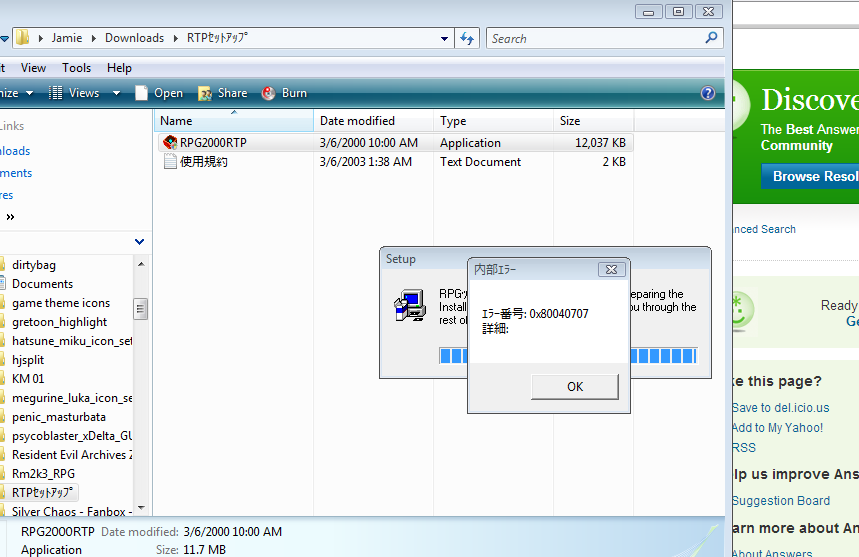Close the 内部エラー error dialog
The width and height of the screenshot is (859, 557).
pyautogui.click(x=611, y=269)
